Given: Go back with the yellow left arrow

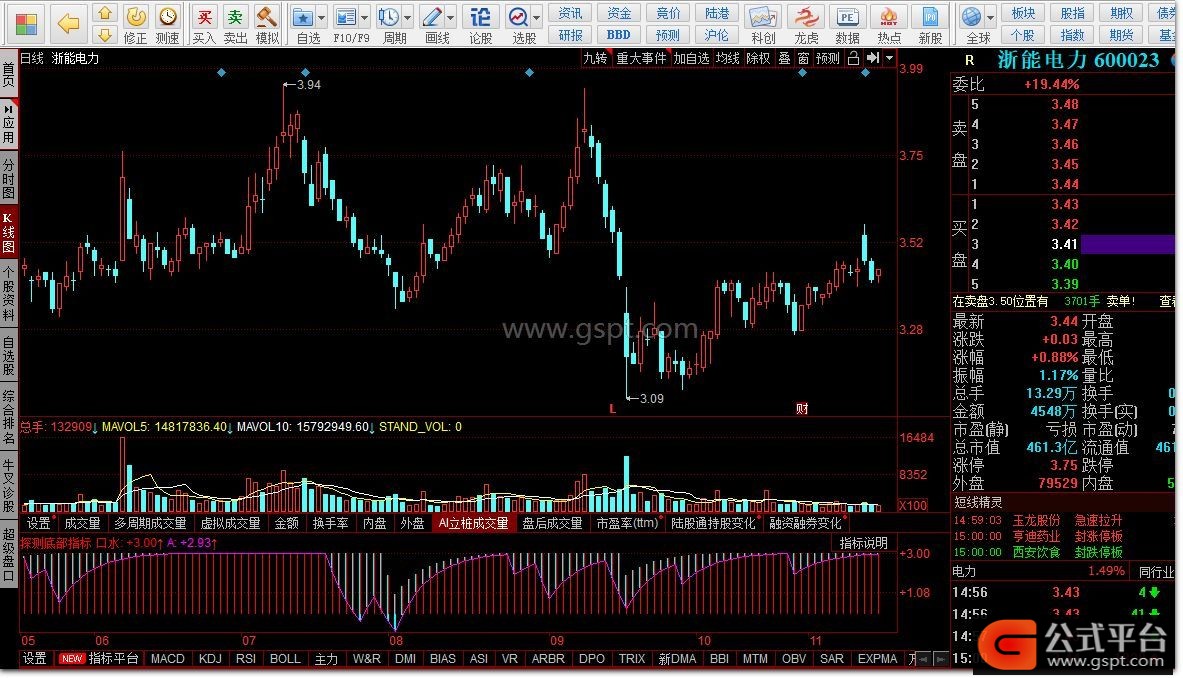Looking at the screenshot, I should pos(69,23).
